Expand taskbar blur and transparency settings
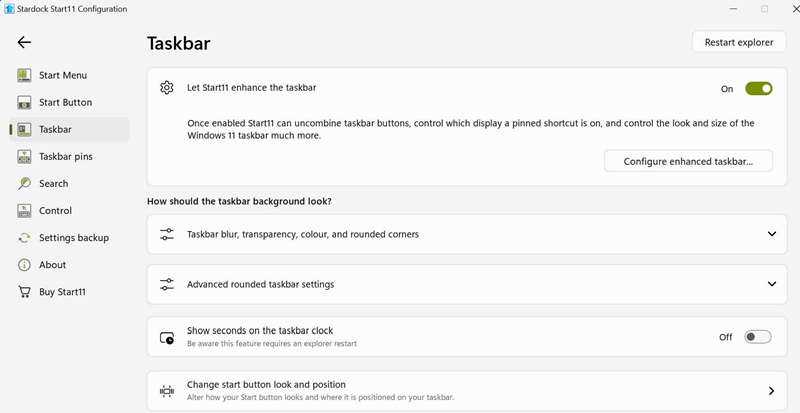800x413 pixels. pos(771,234)
